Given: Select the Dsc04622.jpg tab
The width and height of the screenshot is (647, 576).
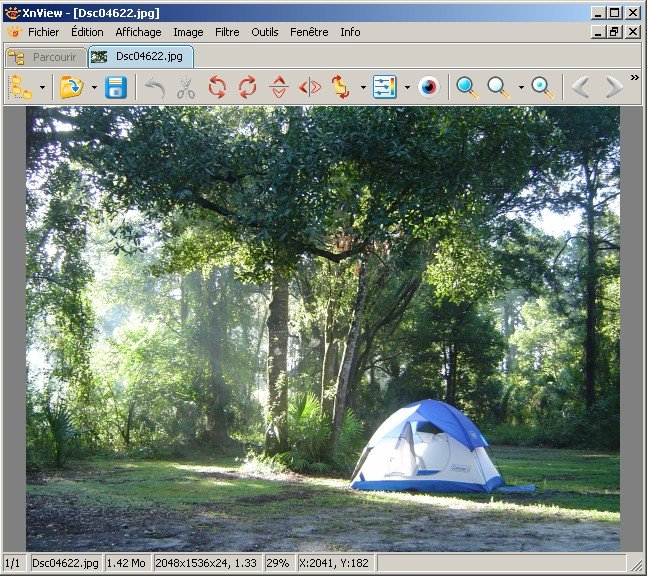Looking at the screenshot, I should (x=141, y=57).
